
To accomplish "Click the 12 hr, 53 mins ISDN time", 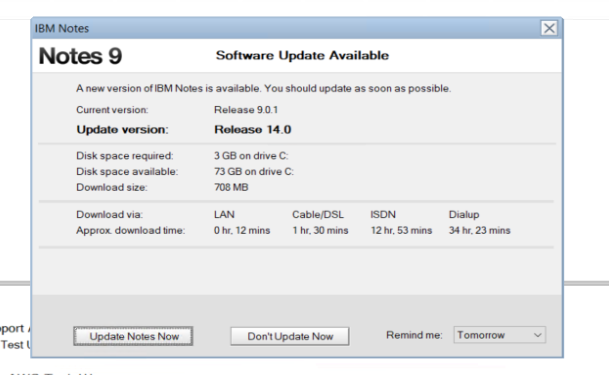I will [401, 230].
